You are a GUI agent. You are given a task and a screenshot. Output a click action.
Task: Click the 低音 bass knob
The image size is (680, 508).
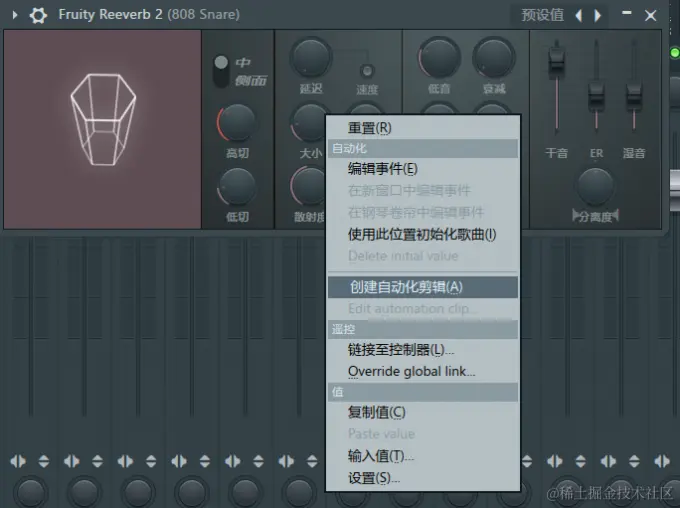click(439, 58)
